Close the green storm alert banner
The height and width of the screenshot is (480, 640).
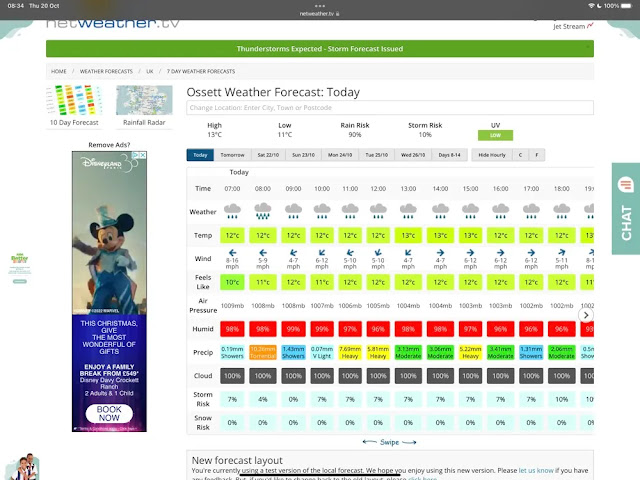587,47
